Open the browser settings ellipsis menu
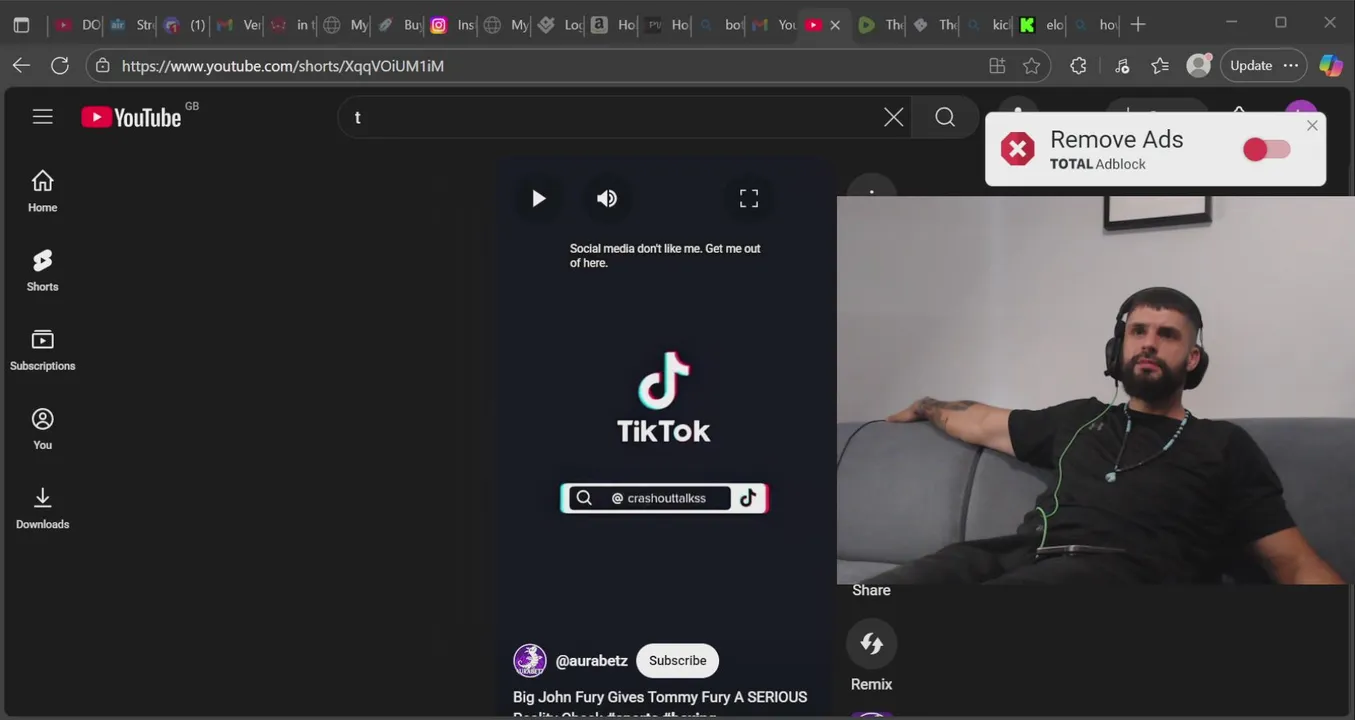1355x720 pixels. pos(1291,65)
